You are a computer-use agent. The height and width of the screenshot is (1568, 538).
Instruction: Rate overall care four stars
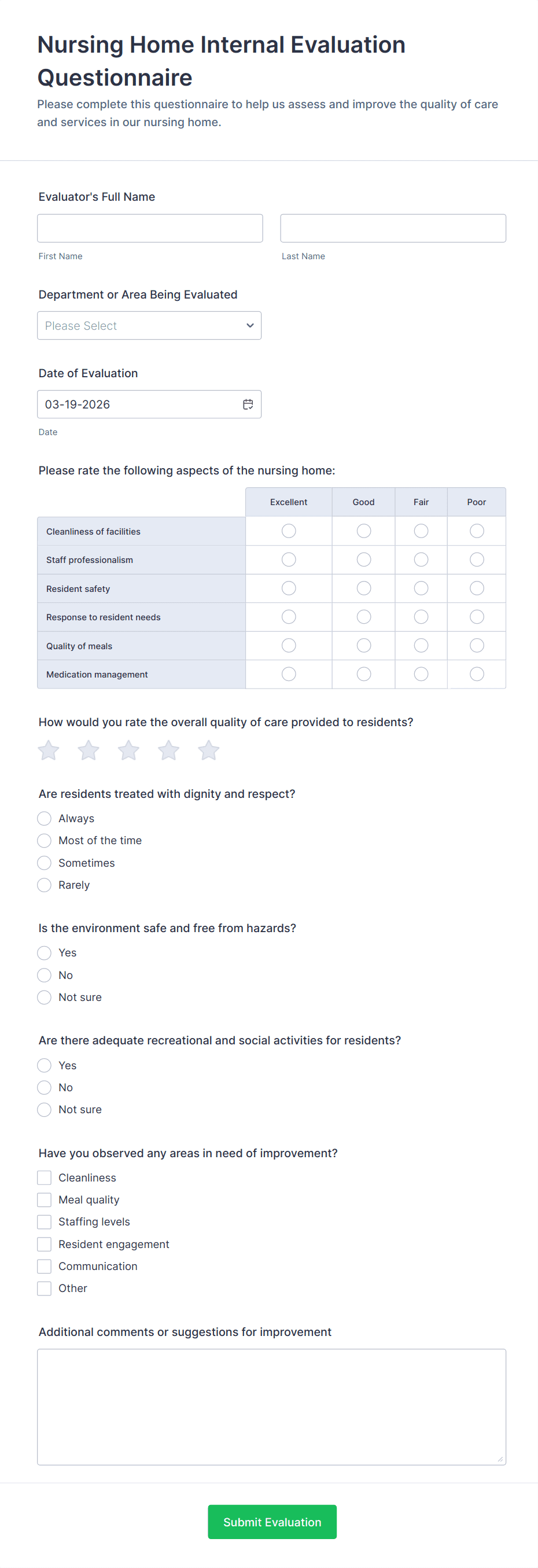point(168,750)
